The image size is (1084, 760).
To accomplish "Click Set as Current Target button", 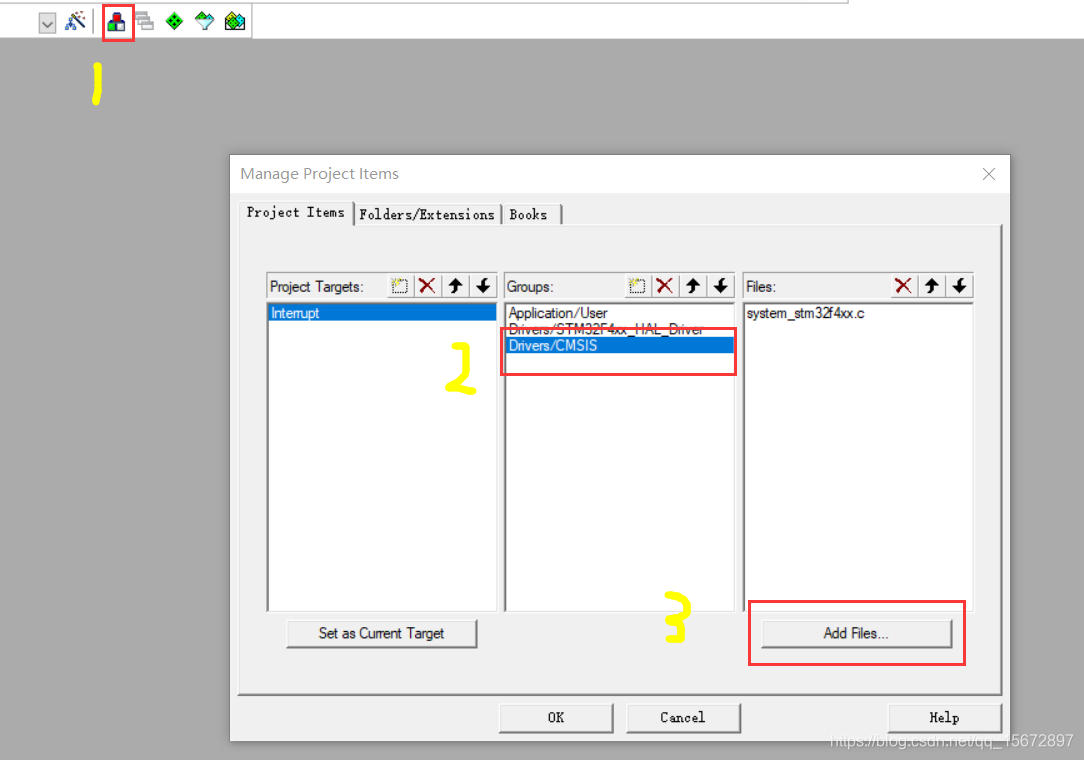I will [382, 633].
